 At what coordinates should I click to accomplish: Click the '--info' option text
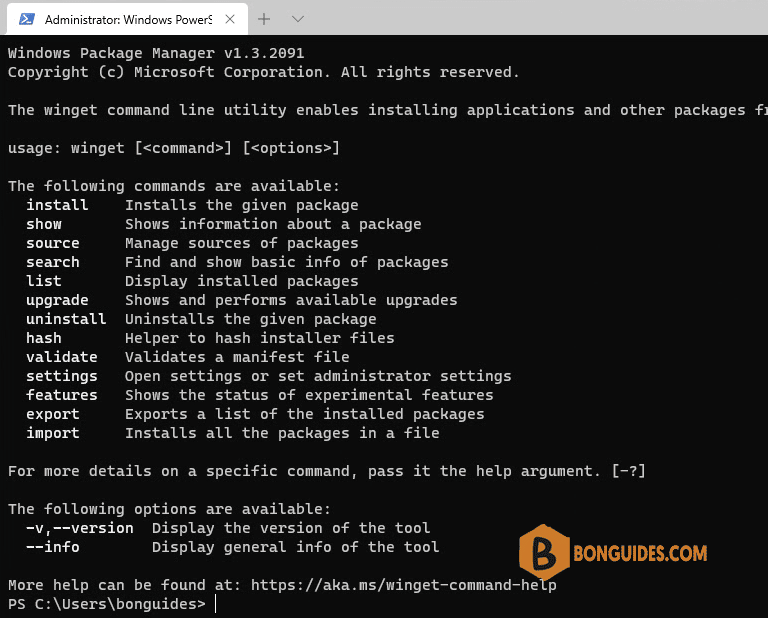pyautogui.click(x=53, y=547)
